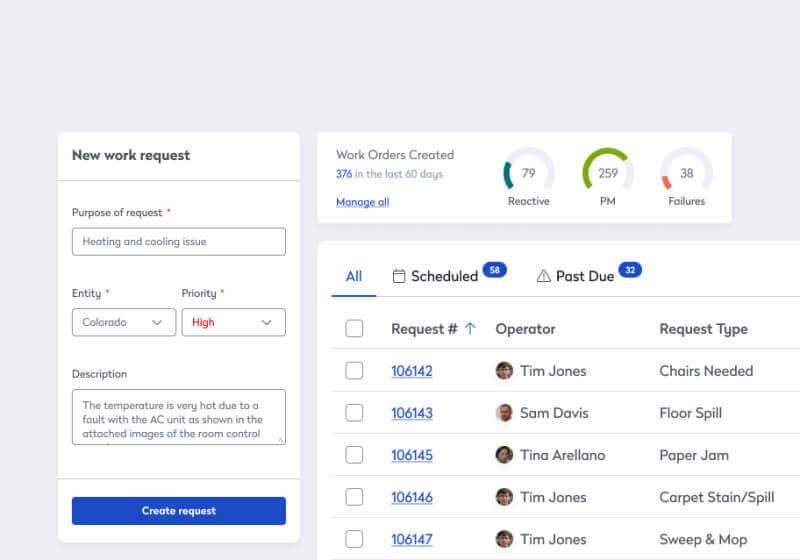
Task: Click the Failures gauge showing 38
Action: (x=686, y=173)
